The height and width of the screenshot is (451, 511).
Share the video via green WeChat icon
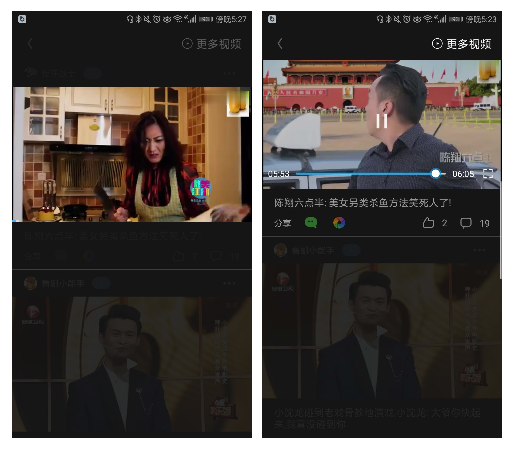tap(311, 222)
